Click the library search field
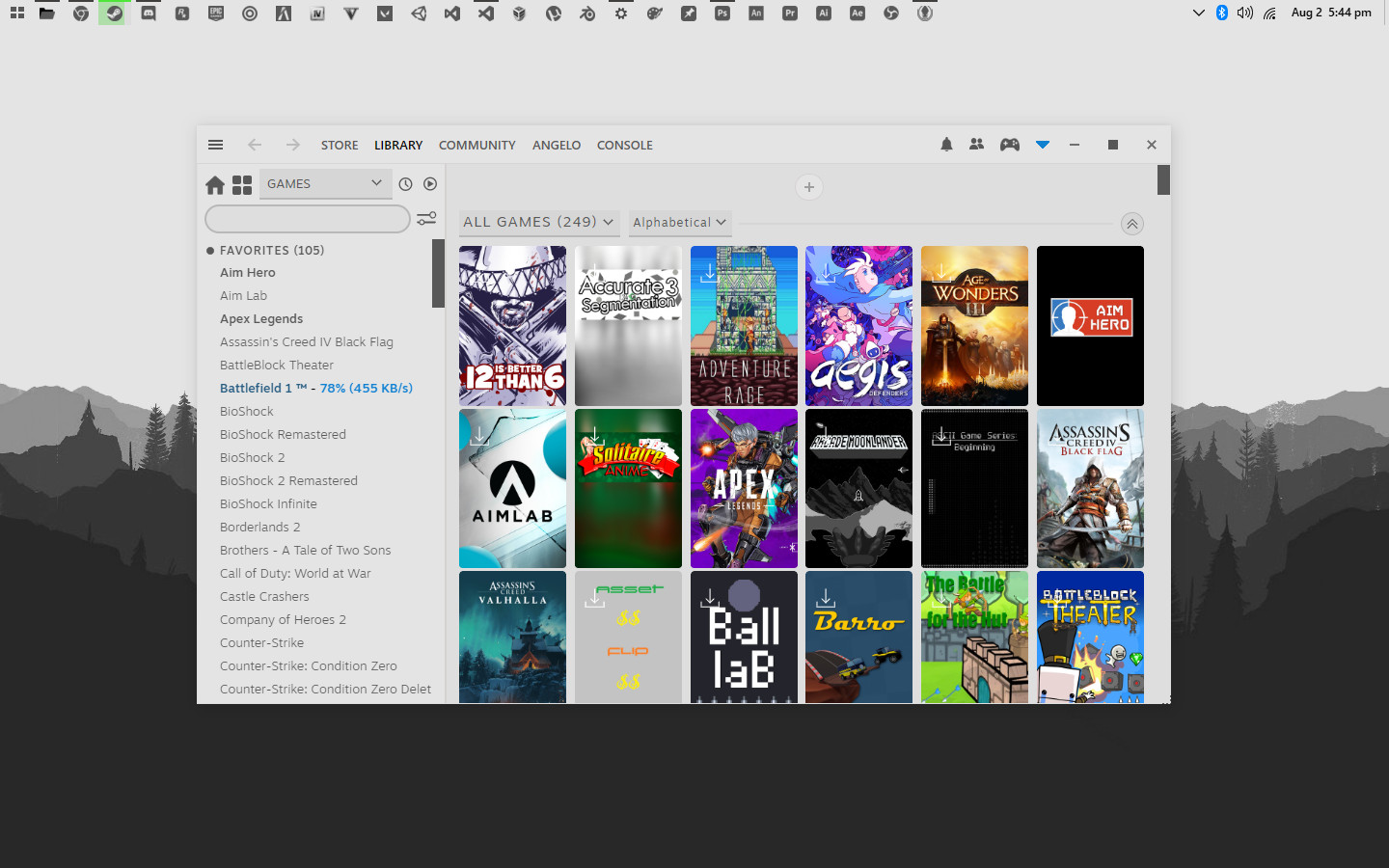1389x868 pixels. (x=308, y=219)
